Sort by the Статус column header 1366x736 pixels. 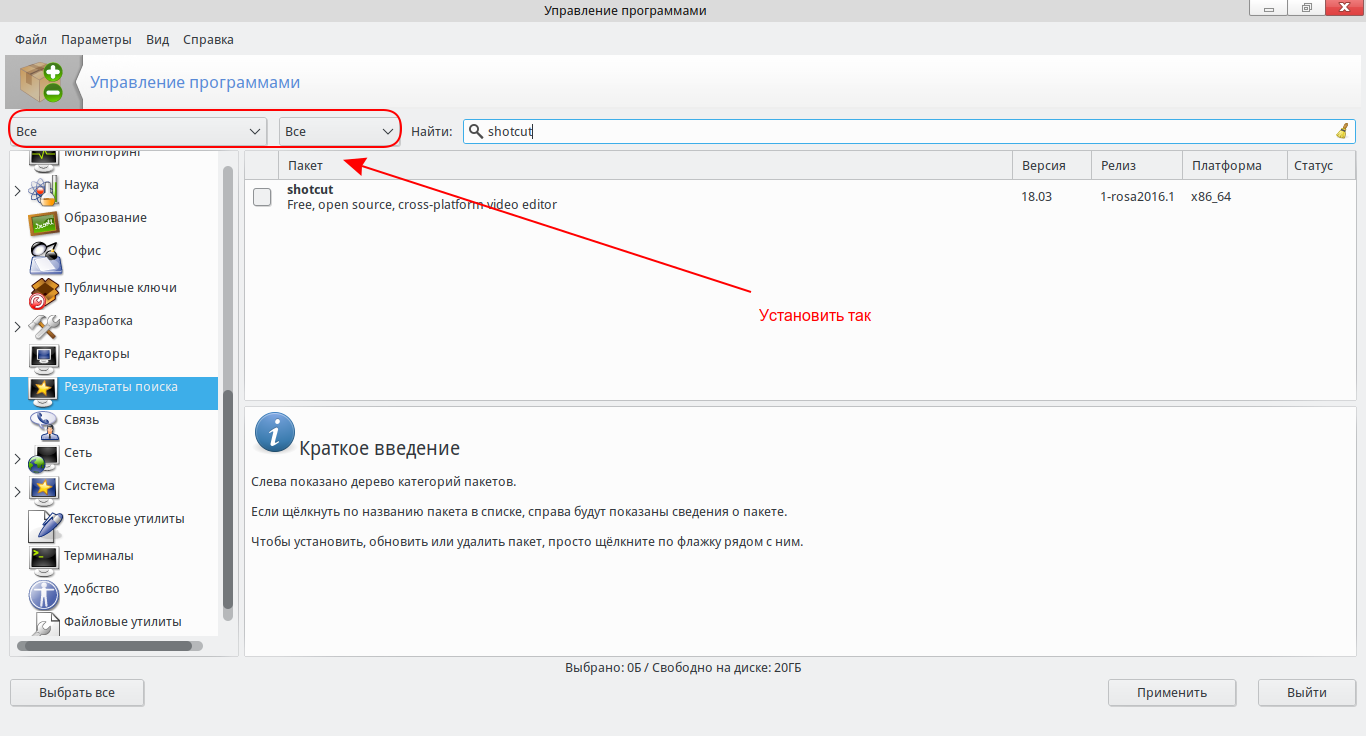point(1321,166)
